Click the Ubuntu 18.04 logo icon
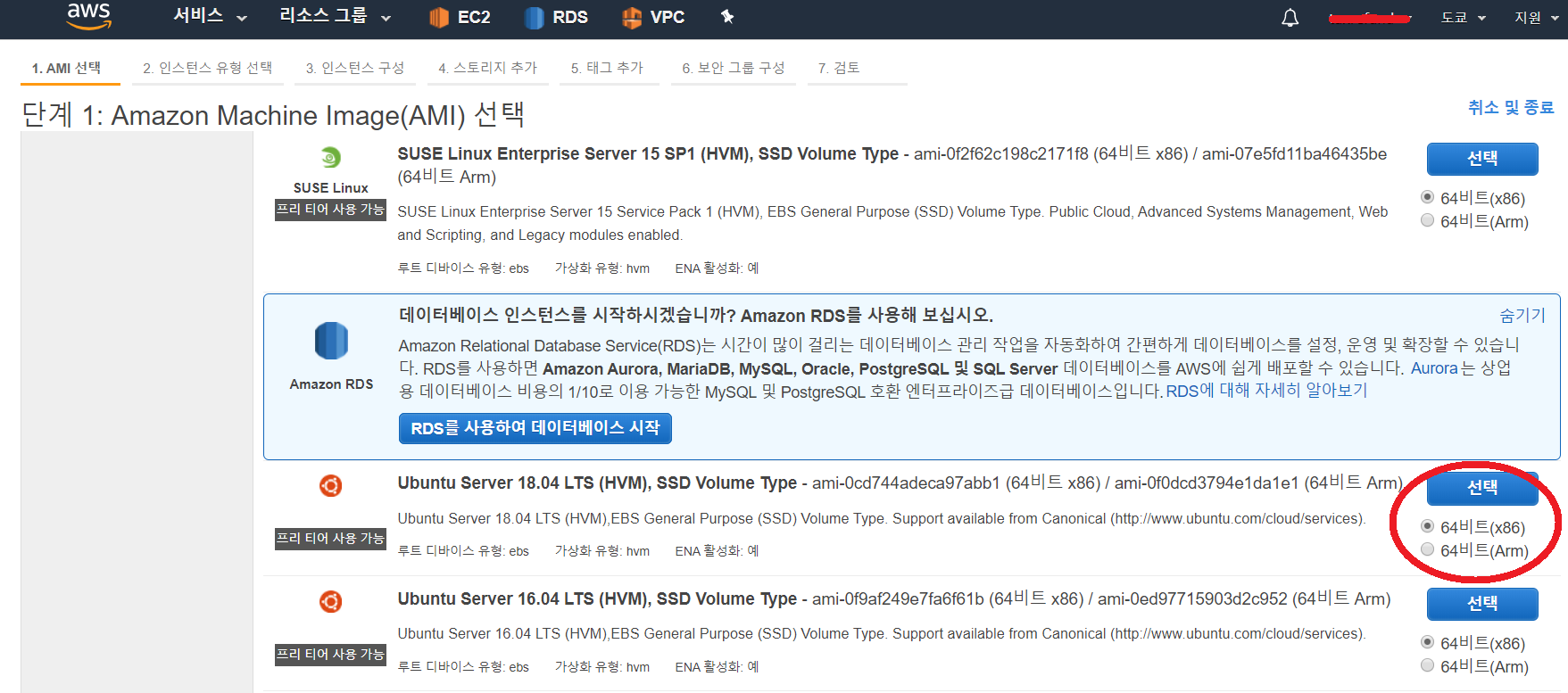The width and height of the screenshot is (1568, 693). (330, 485)
